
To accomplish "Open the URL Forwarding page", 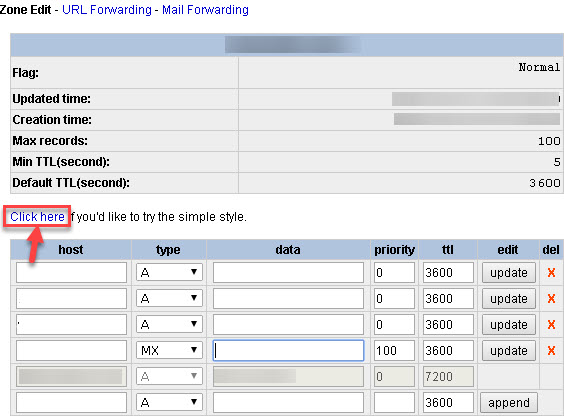I will pos(107,10).
